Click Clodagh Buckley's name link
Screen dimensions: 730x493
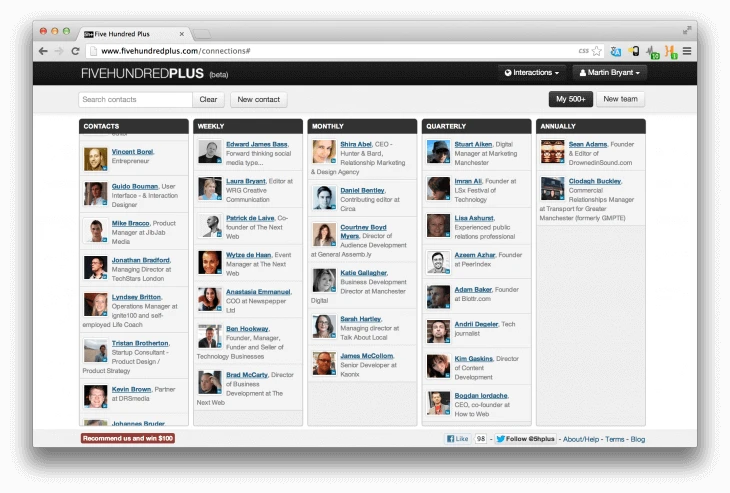(595, 181)
